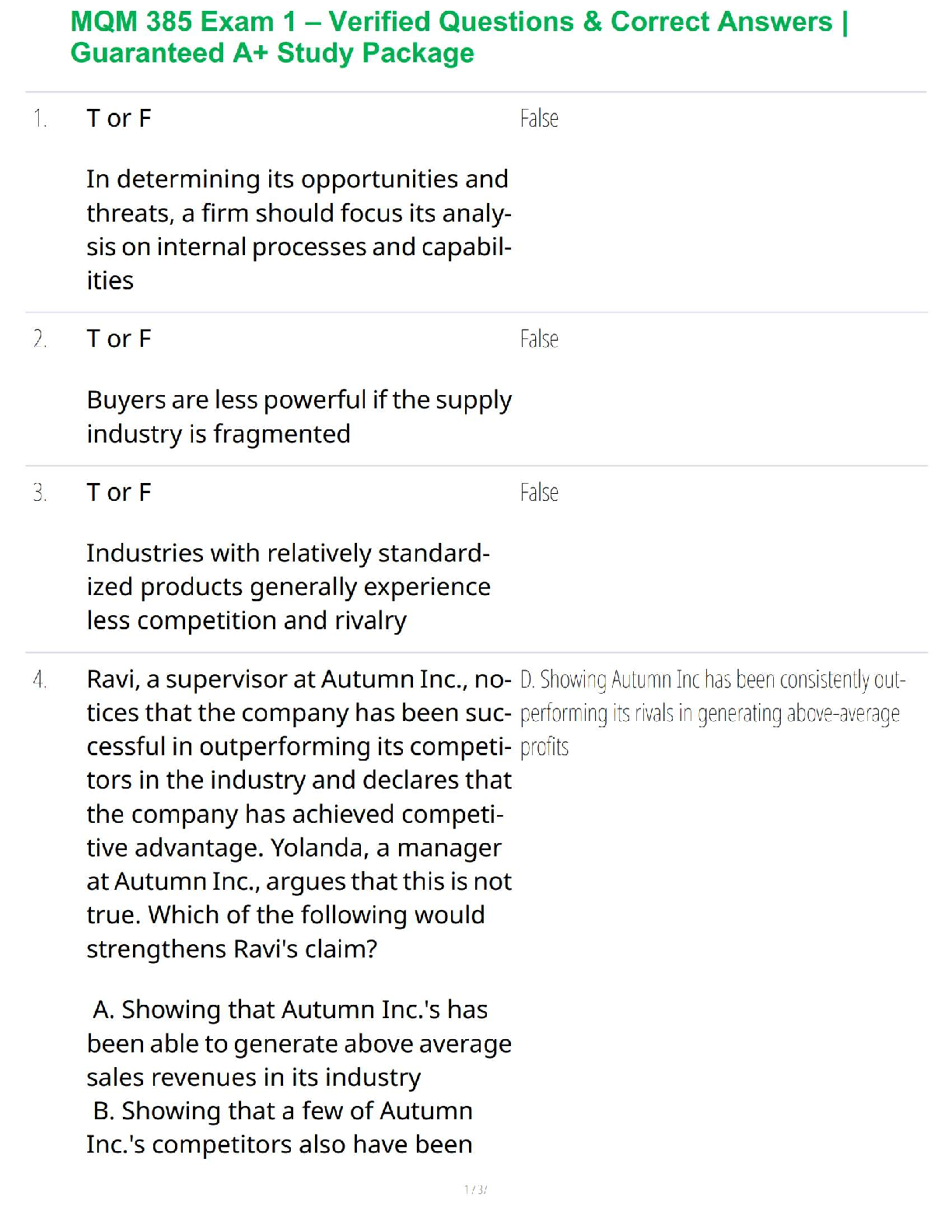Click the page number indicator at the bottom

(475, 1189)
